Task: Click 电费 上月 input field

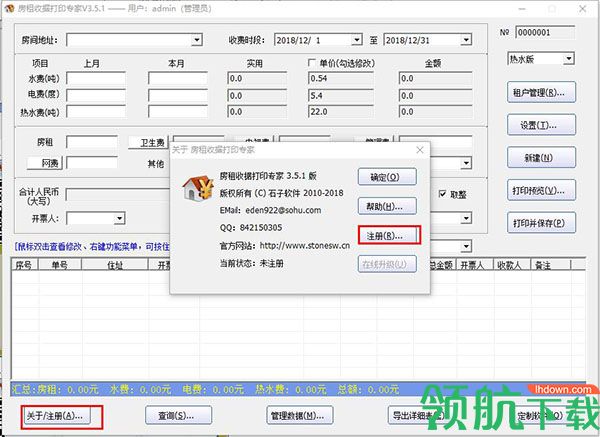Action: [x=96, y=95]
